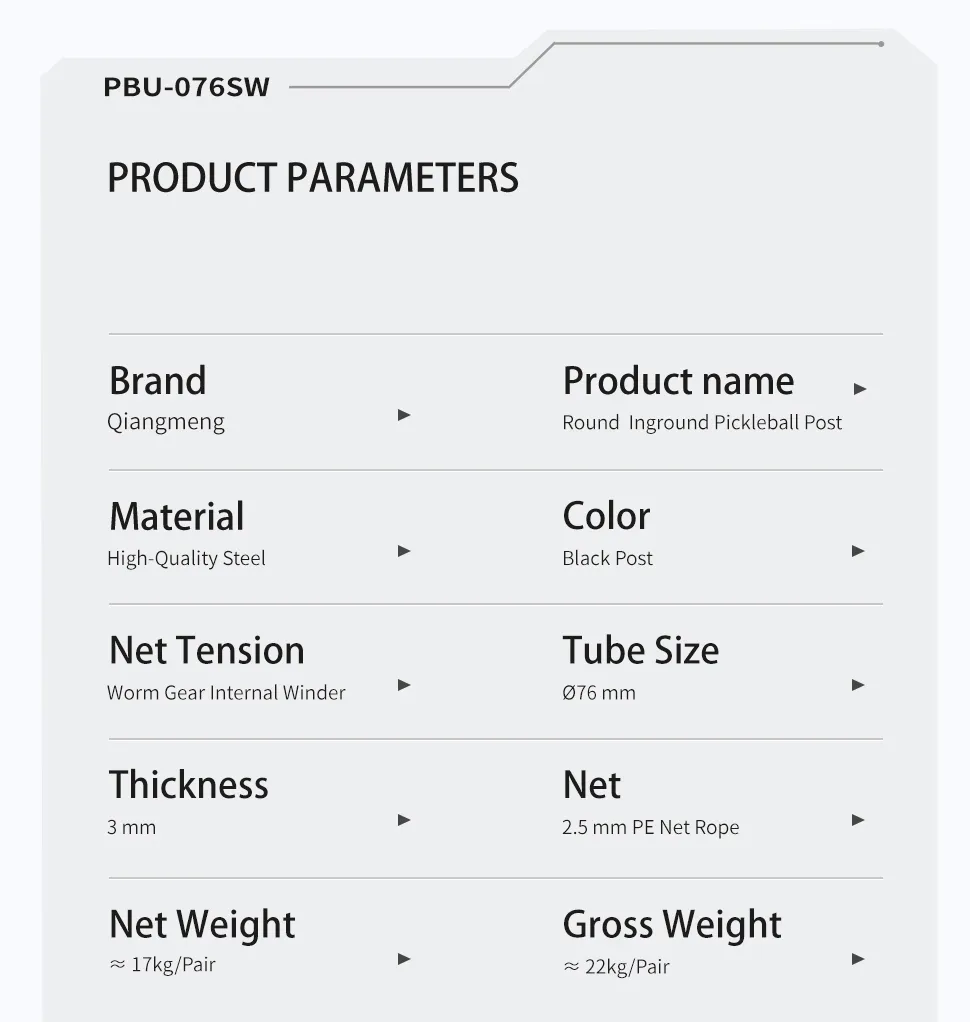The width and height of the screenshot is (970, 1022).
Task: Click the Qiangmeng brand name
Action: [166, 423]
